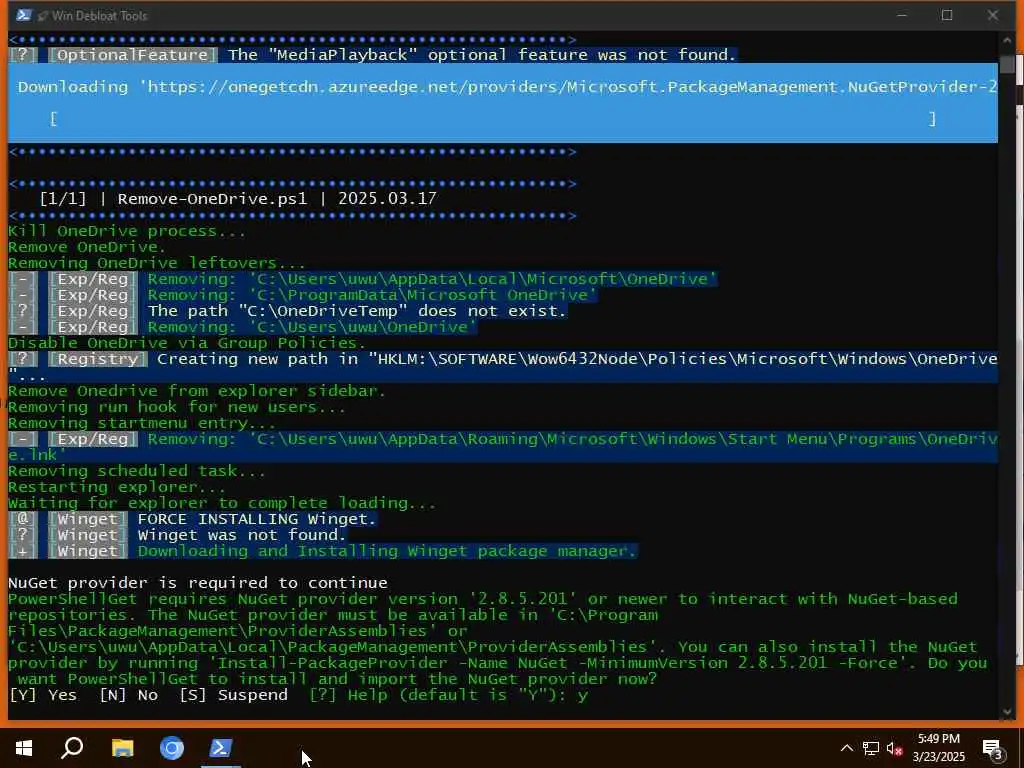Click 'The path "C:\OneDriveTemp" does not exist.' line
Viewport: 1024px width, 768px height.
coord(357,312)
